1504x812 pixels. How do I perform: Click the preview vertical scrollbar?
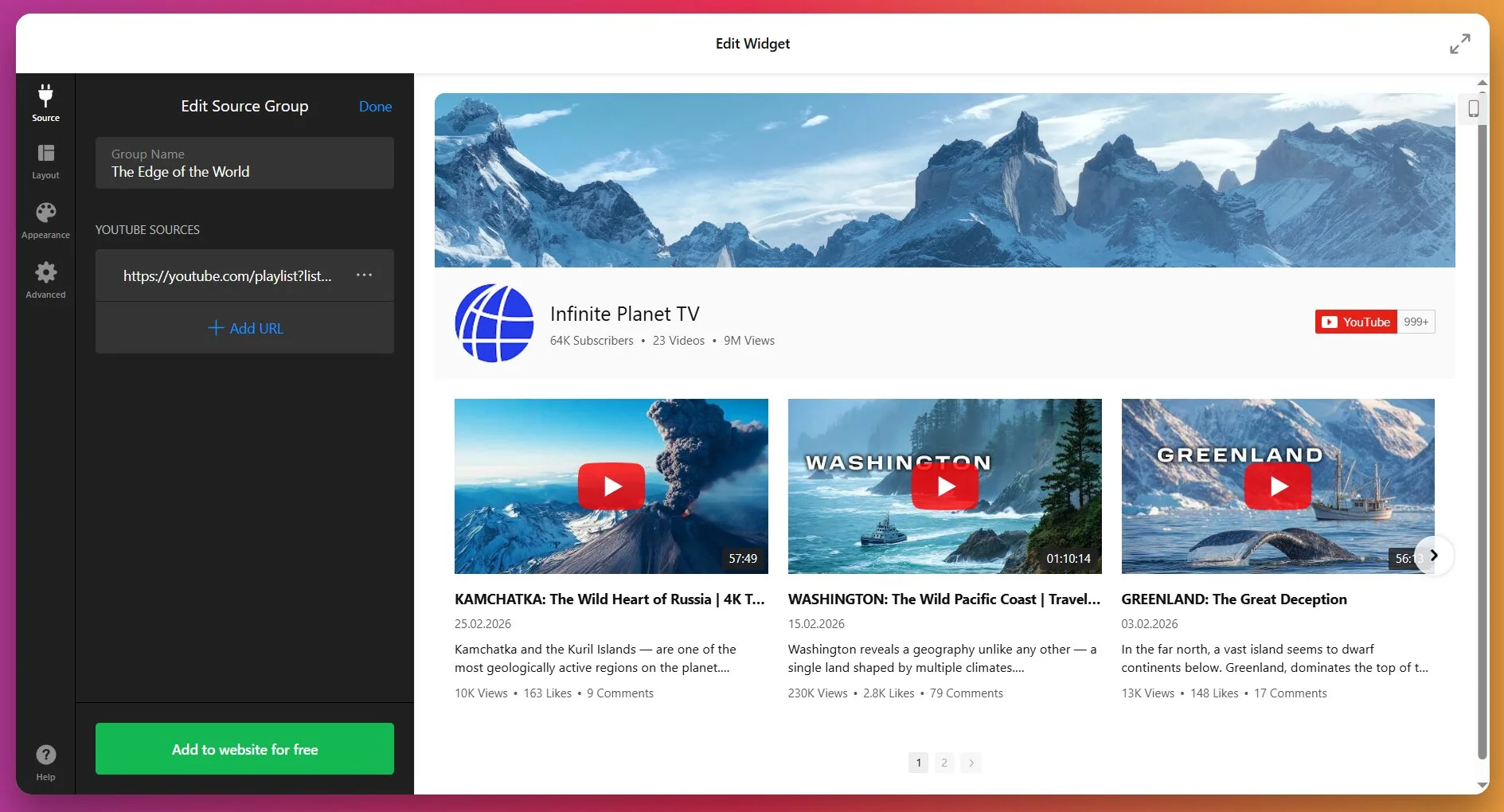[x=1482, y=430]
